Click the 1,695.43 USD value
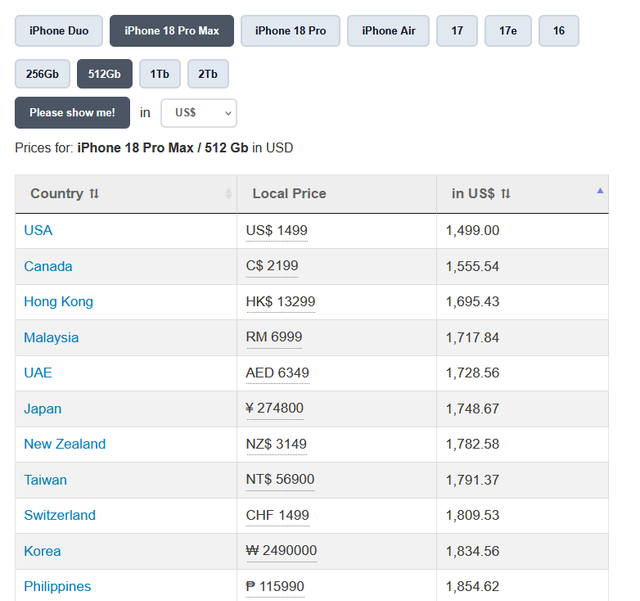This screenshot has height=601, width=640. (472, 302)
